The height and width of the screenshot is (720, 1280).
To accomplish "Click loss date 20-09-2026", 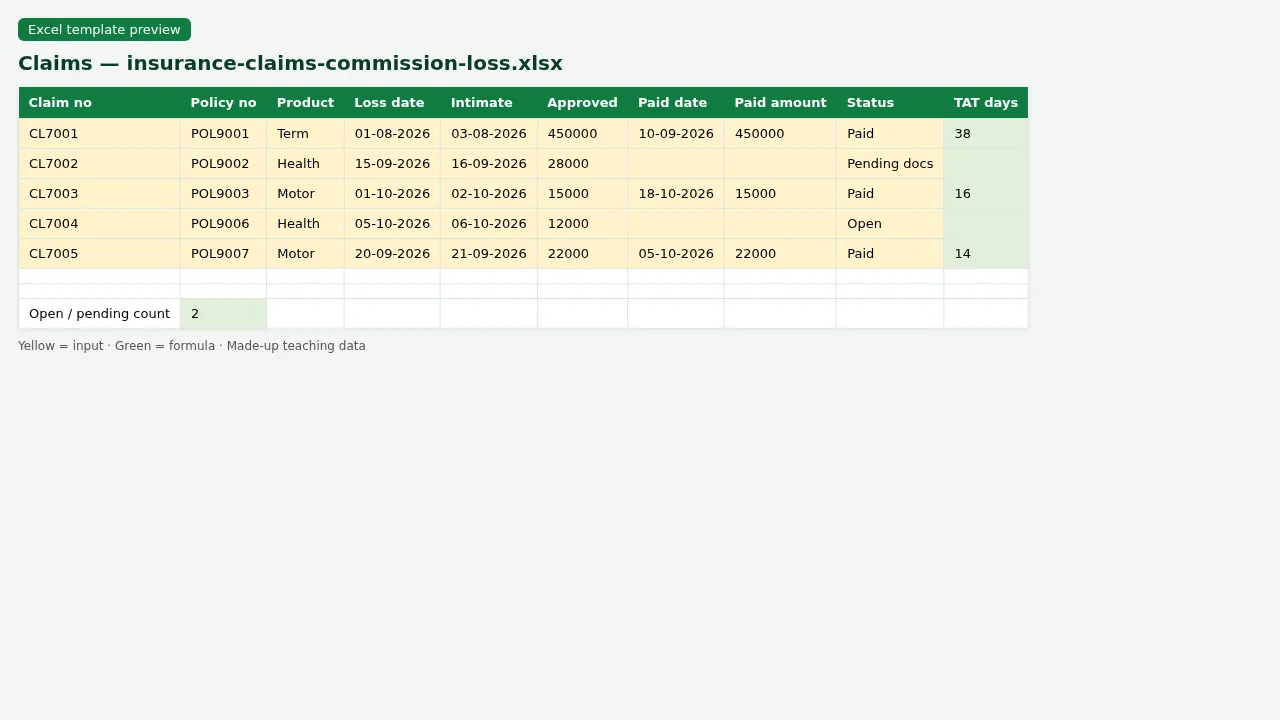I will point(392,254).
